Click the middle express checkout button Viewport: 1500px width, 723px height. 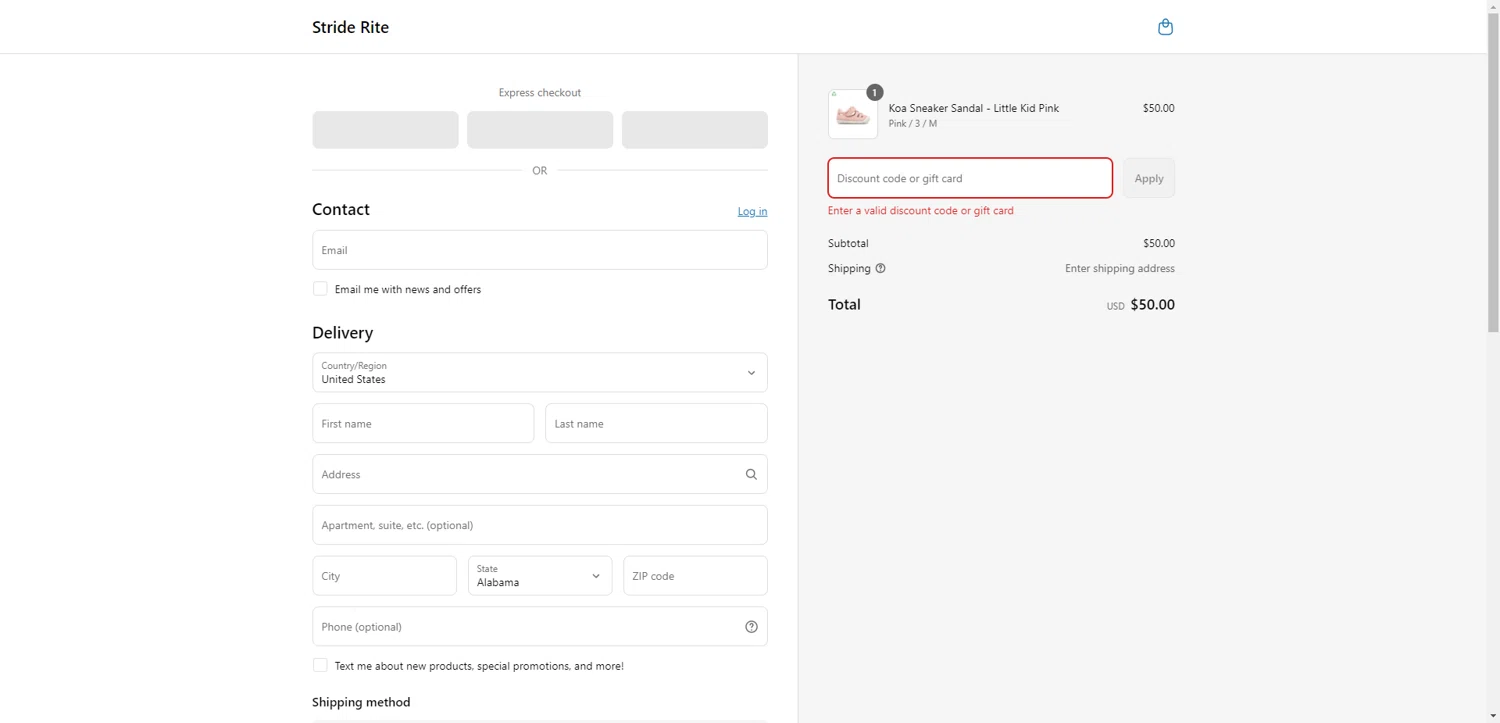[x=540, y=130]
